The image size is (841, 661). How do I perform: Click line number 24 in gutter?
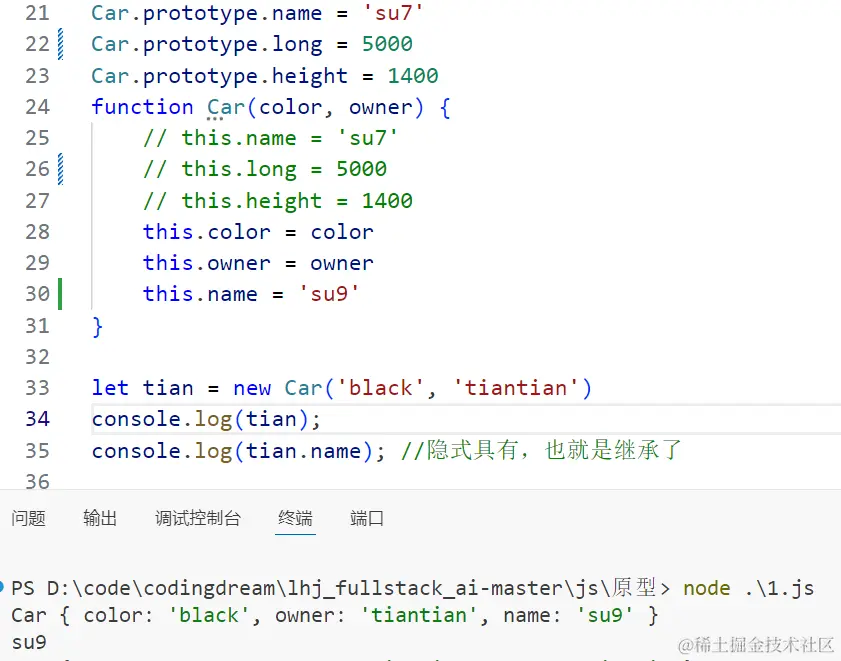[x=38, y=107]
